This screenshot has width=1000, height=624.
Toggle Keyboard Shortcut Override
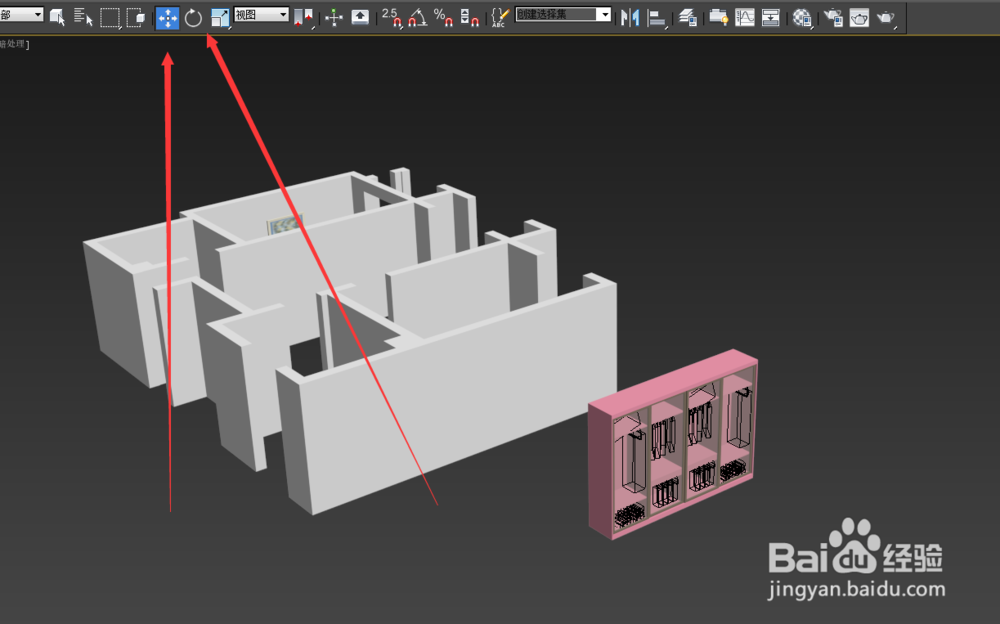pos(360,17)
